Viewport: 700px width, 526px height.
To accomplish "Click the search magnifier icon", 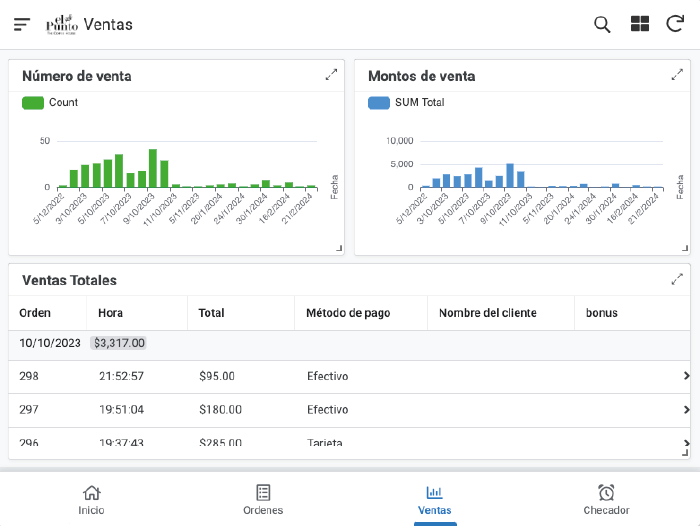I will [602, 24].
